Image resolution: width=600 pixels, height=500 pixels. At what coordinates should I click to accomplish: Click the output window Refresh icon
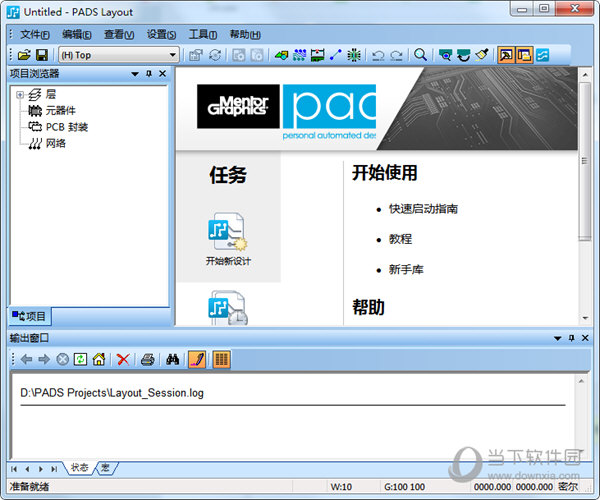tap(80, 359)
